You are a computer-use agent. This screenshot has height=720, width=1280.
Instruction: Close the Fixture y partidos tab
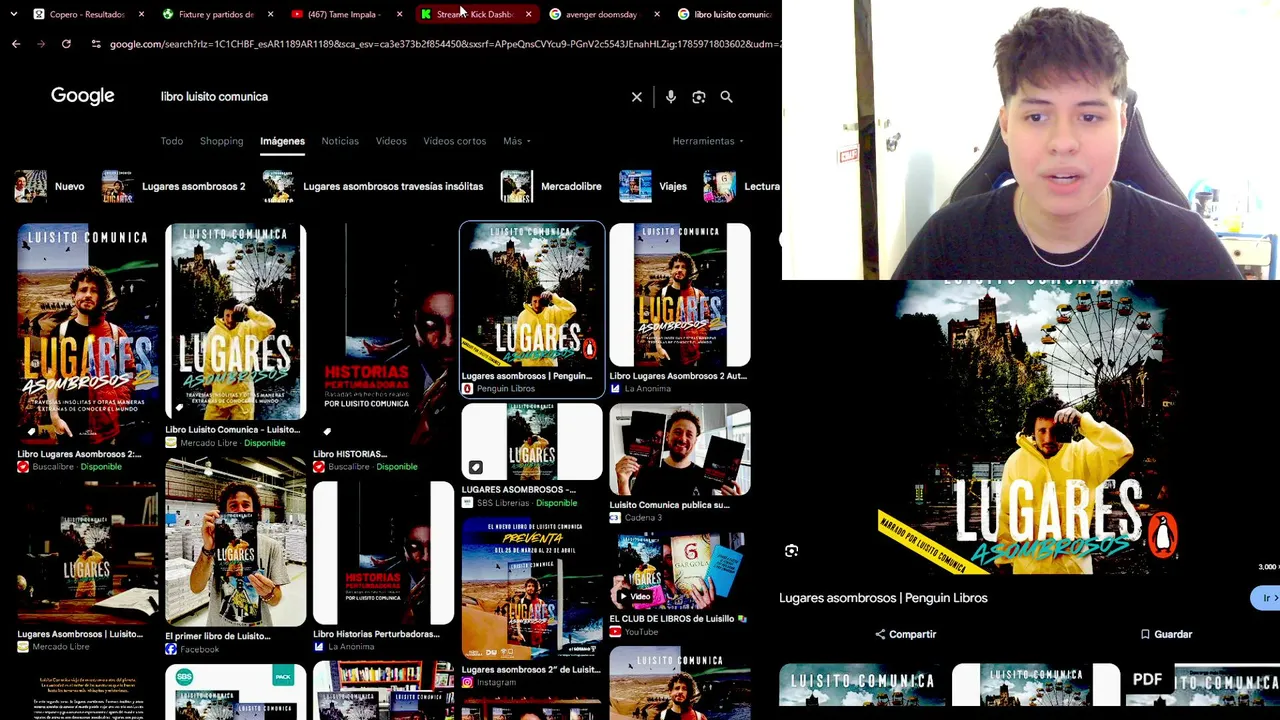(x=270, y=14)
